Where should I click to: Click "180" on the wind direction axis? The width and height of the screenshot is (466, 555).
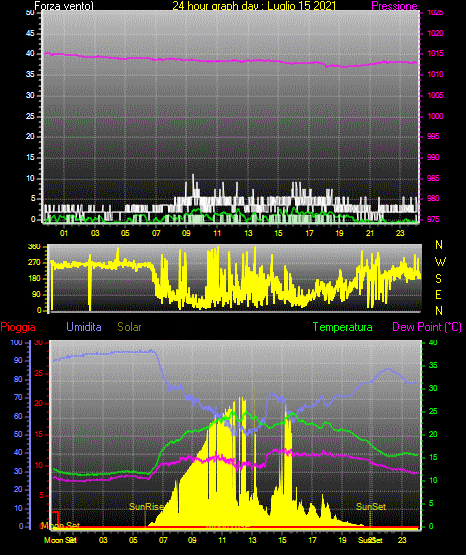click(34, 279)
